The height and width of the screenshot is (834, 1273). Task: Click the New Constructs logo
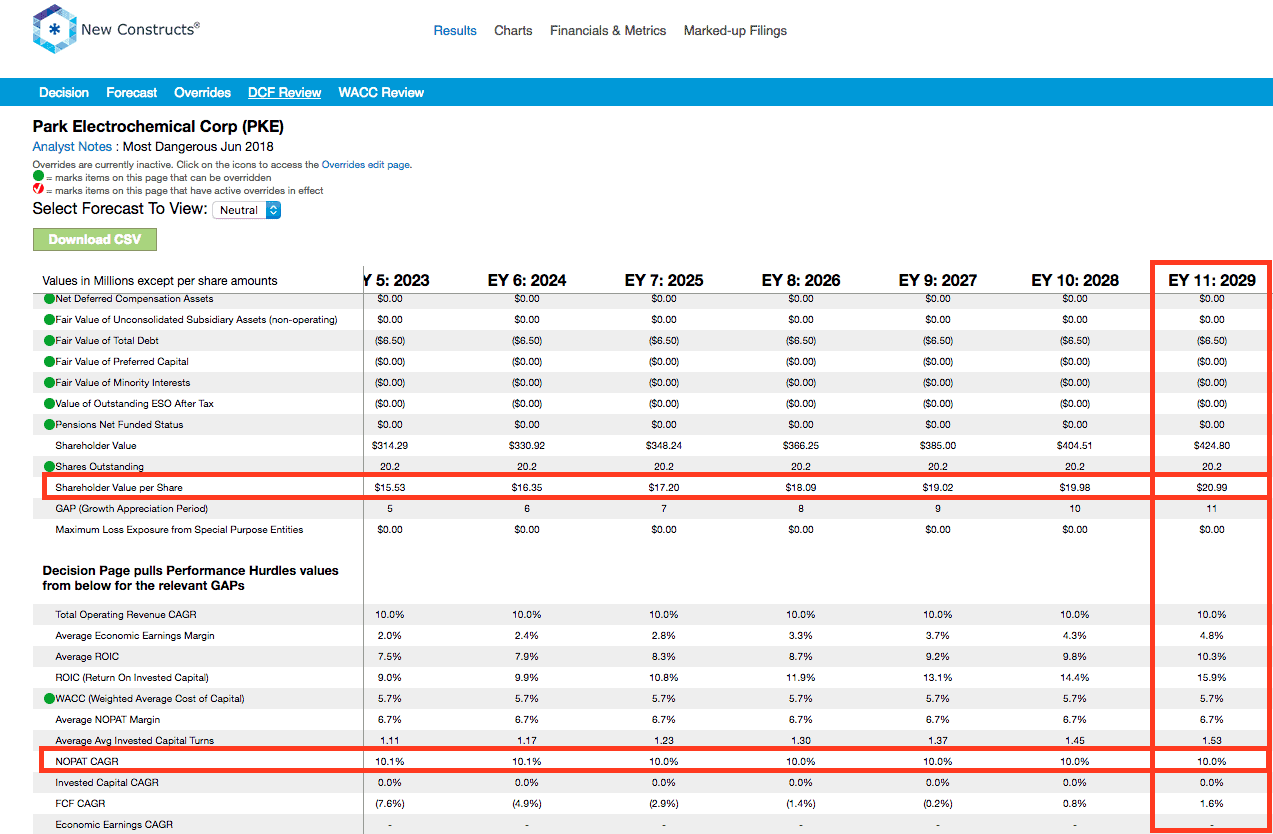116,29
